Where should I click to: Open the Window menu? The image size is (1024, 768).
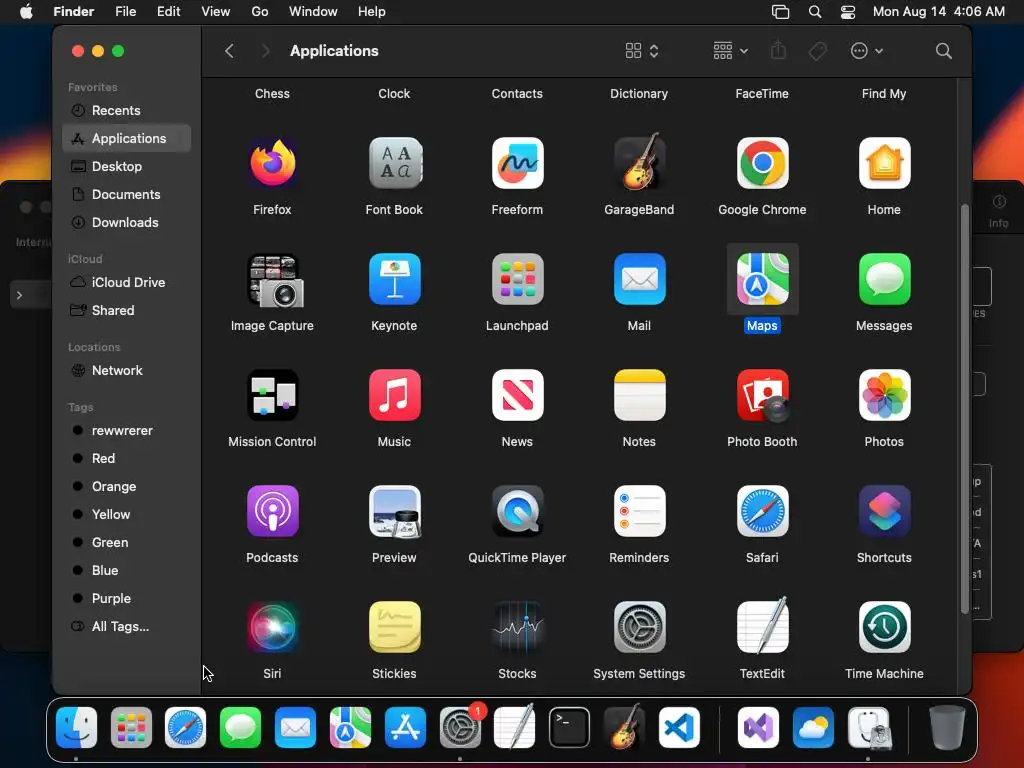(x=313, y=12)
